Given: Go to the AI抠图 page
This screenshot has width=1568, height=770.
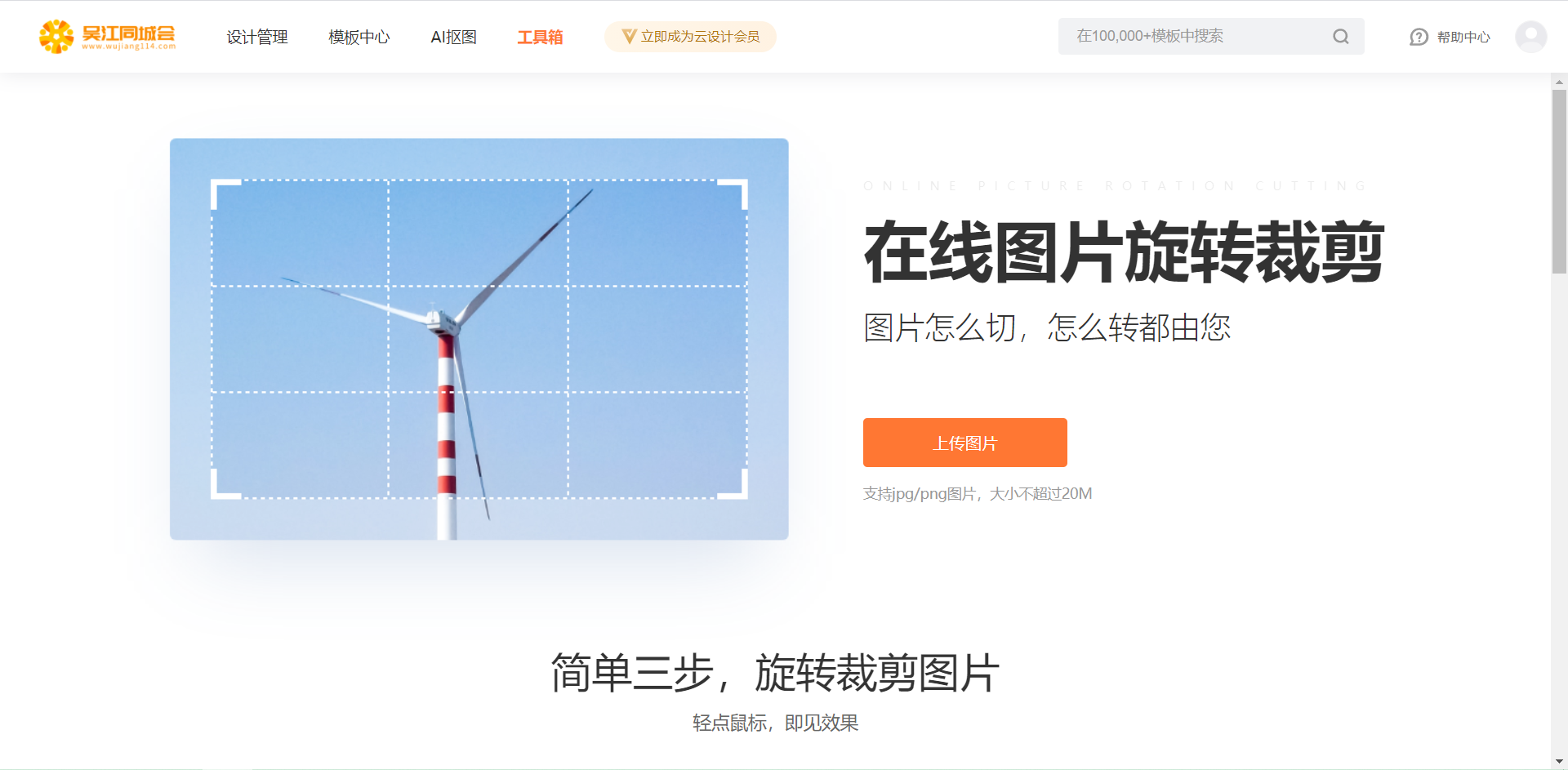Looking at the screenshot, I should point(453,37).
